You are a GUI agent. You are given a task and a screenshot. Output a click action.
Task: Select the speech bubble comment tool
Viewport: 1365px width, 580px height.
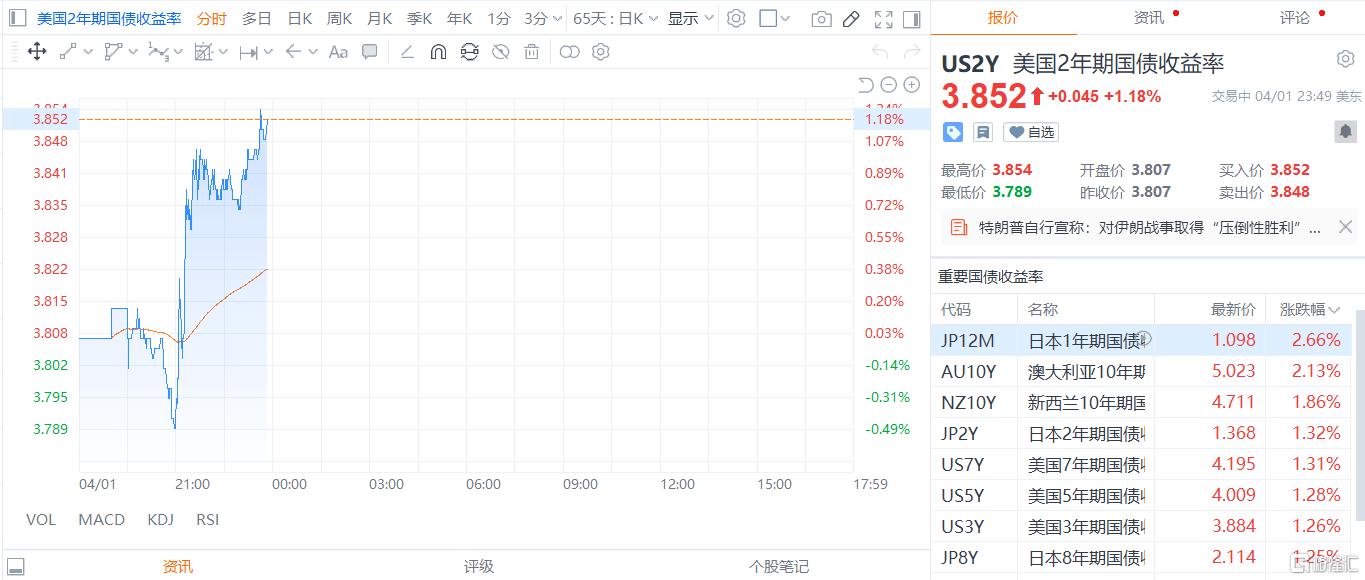(369, 52)
